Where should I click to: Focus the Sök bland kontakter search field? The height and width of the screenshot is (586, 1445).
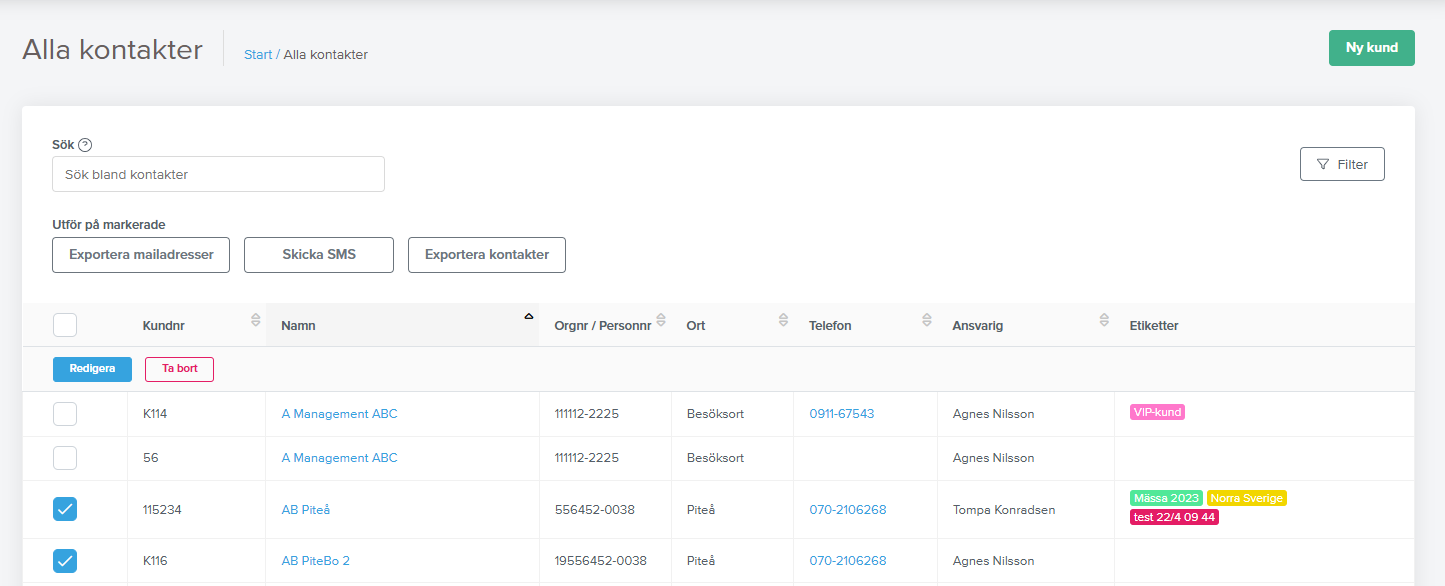[218, 174]
